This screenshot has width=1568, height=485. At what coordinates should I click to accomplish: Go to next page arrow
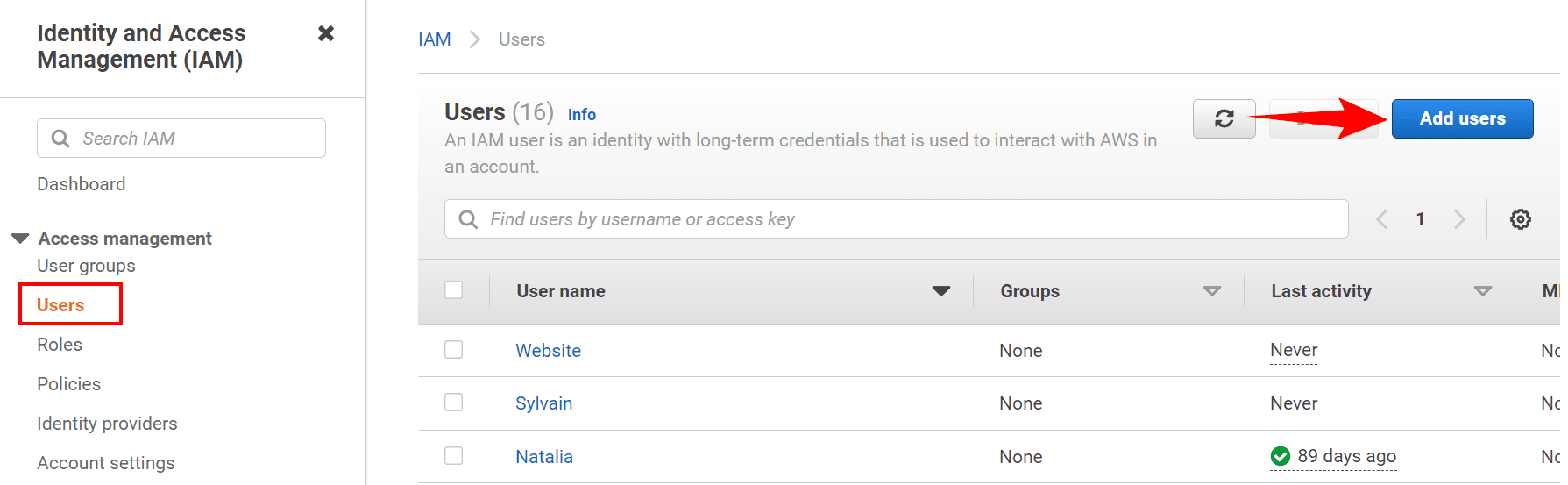[1459, 219]
